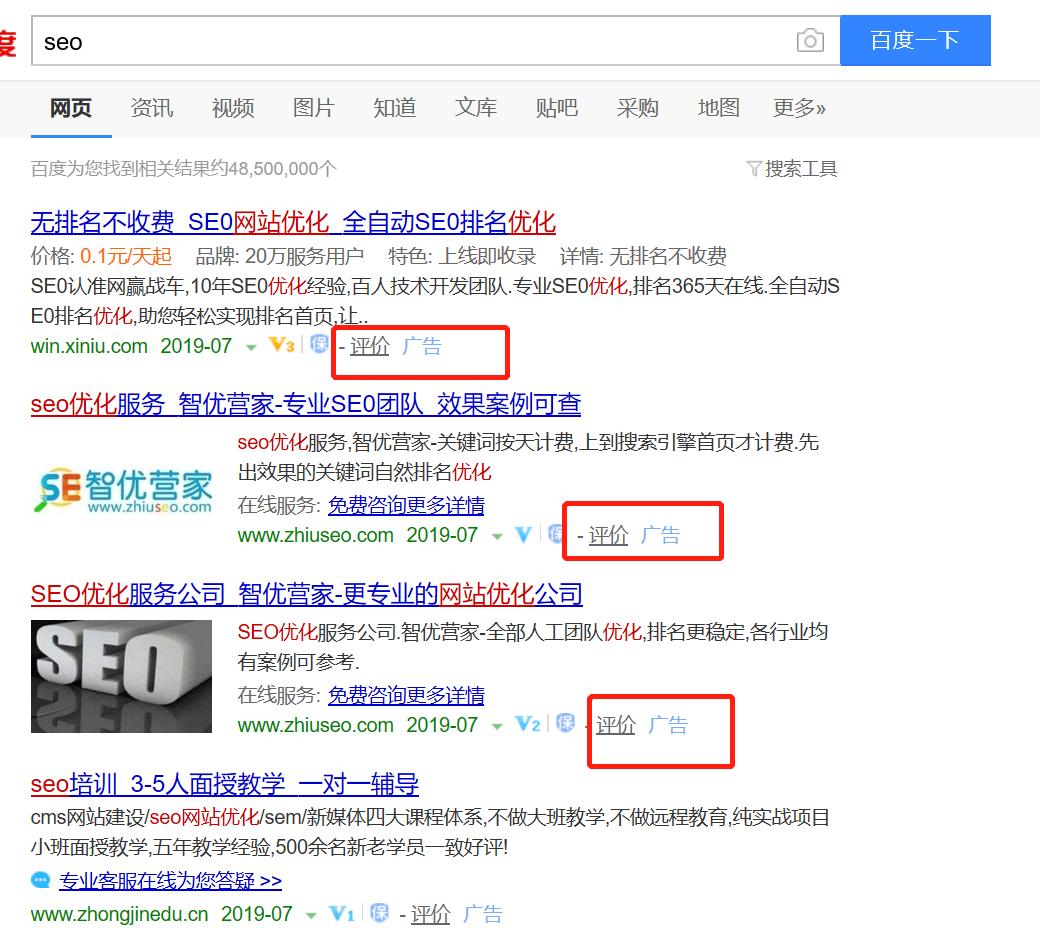Click the 保 shield icon on the zhongjinedu result
The height and width of the screenshot is (928, 1040).
[x=380, y=914]
